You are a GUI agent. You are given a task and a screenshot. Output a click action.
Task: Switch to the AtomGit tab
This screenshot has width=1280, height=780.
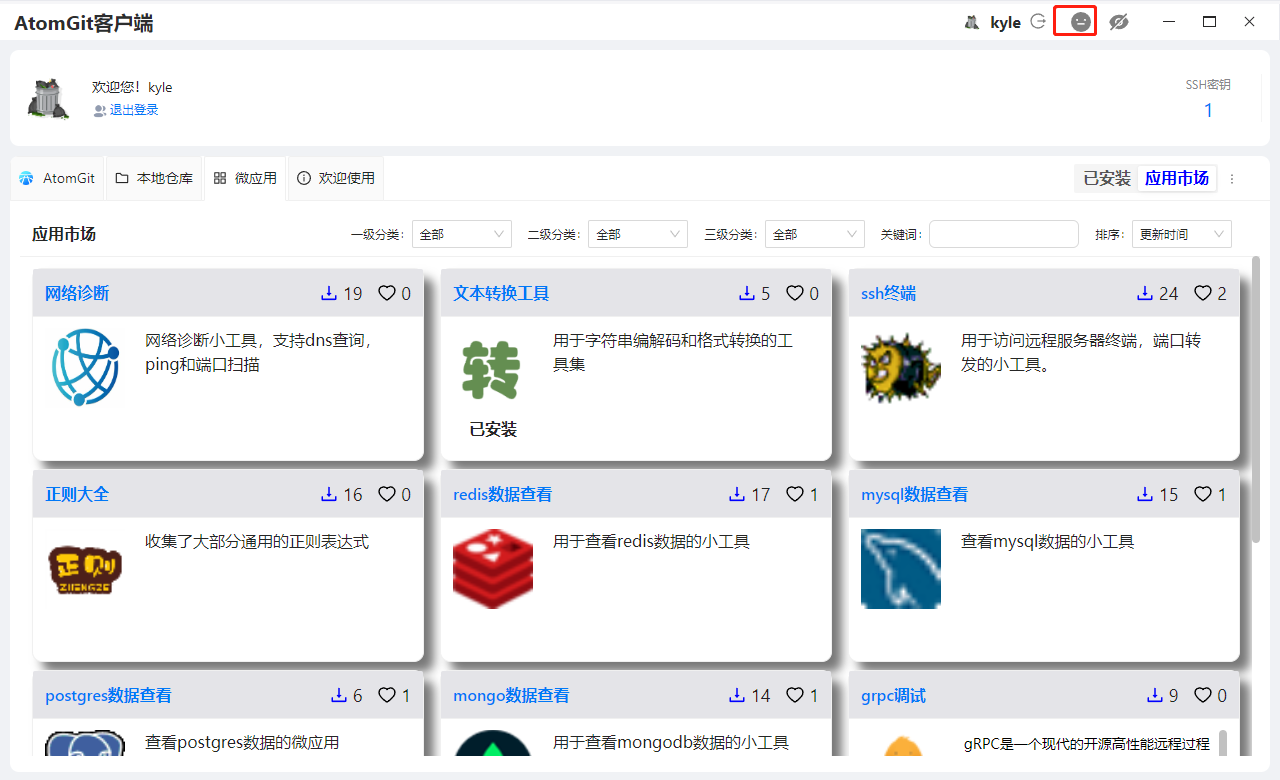[57, 178]
